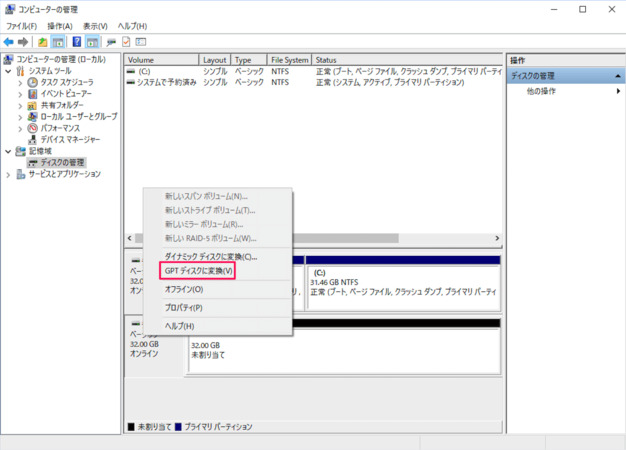Image resolution: width=626 pixels, height=450 pixels.
Task: Click the 共有フォルダー icon
Action: pyautogui.click(x=32, y=105)
